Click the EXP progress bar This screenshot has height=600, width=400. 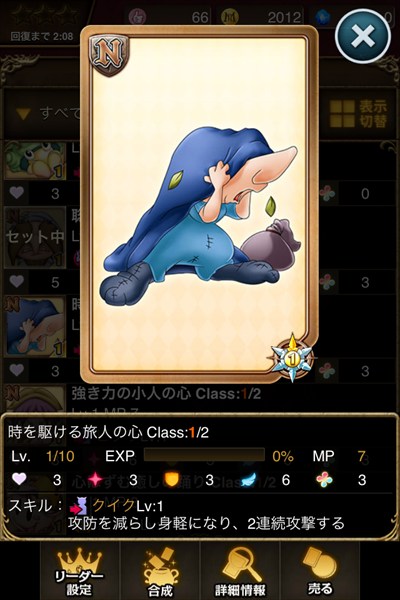204,455
